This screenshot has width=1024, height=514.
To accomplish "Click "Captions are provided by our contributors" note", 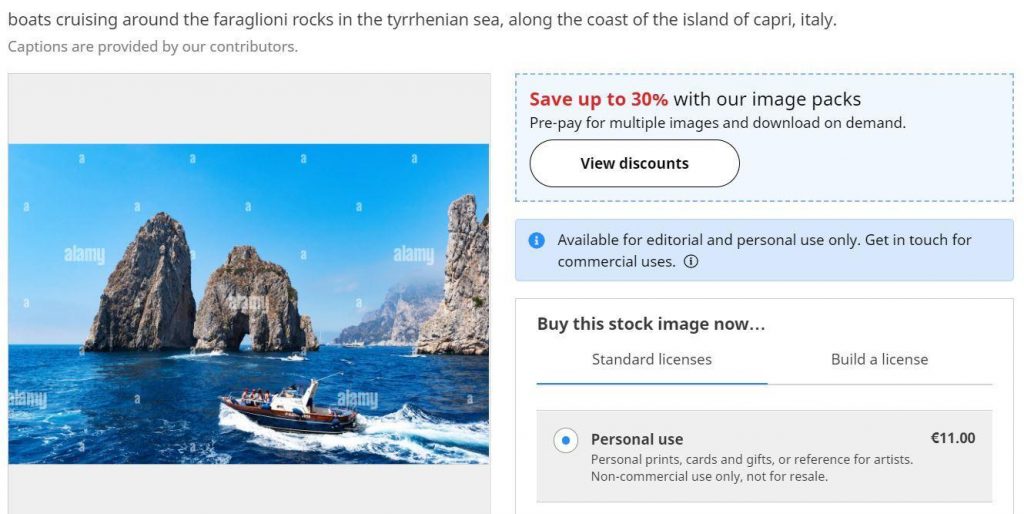I will point(152,46).
